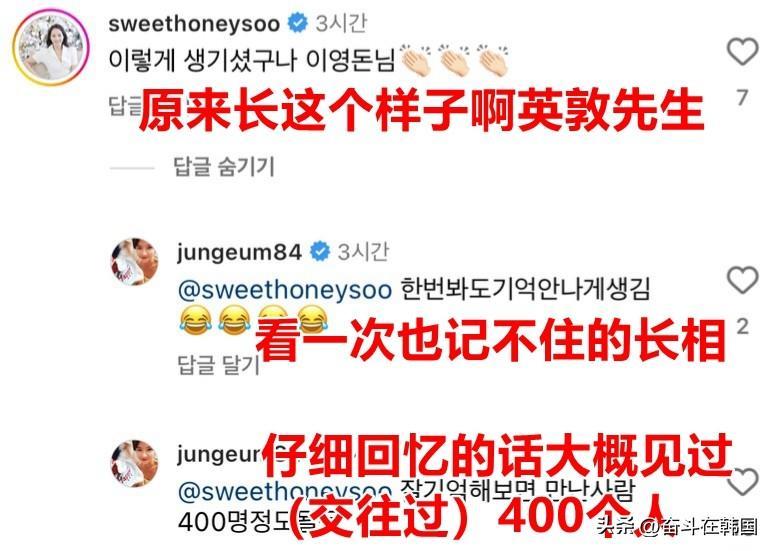View likes by clicking the count 2
The height and width of the screenshot is (551, 774).
[x=742, y=326]
